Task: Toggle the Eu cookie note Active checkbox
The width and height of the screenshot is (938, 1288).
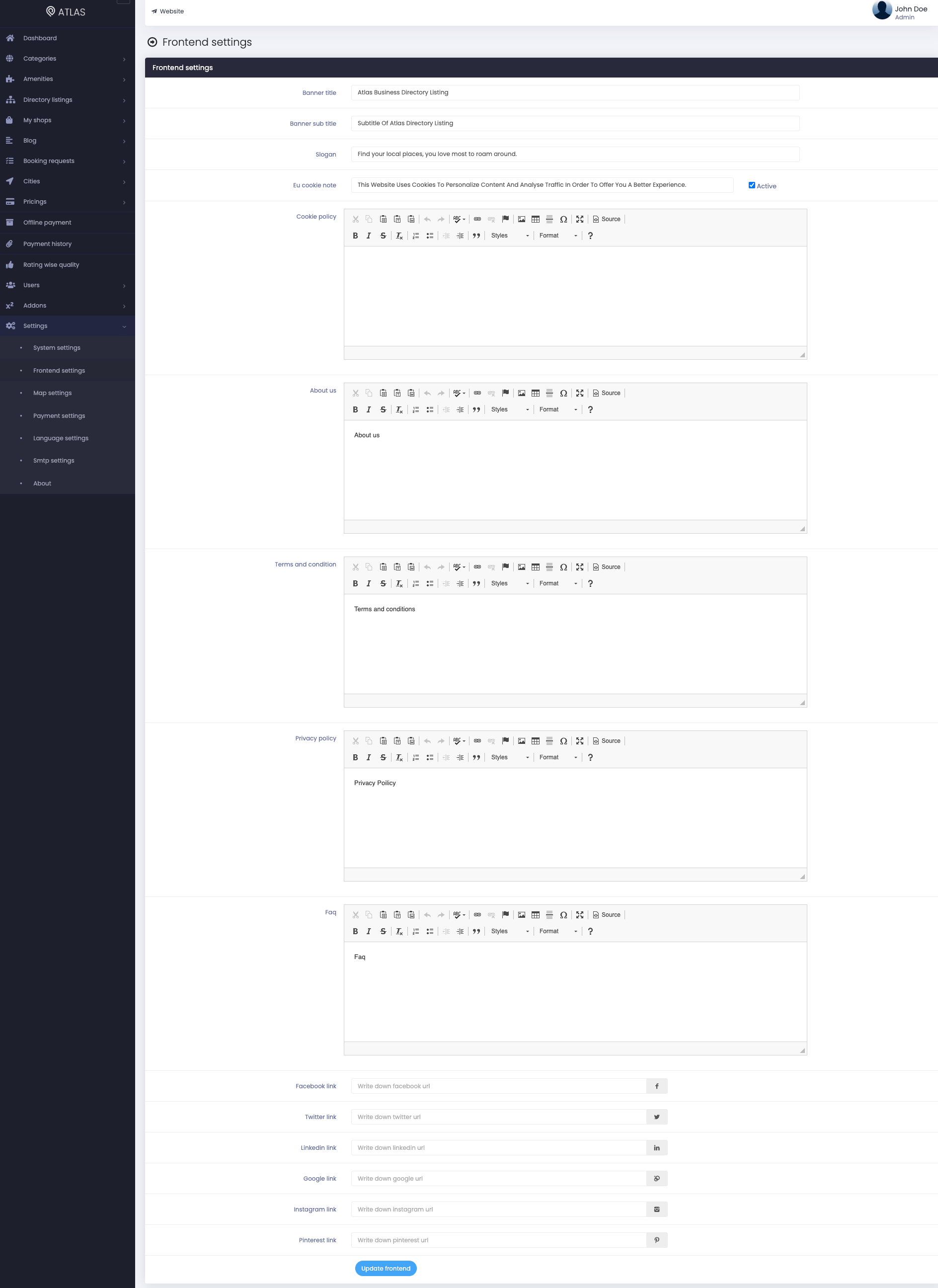Action: pyautogui.click(x=752, y=185)
